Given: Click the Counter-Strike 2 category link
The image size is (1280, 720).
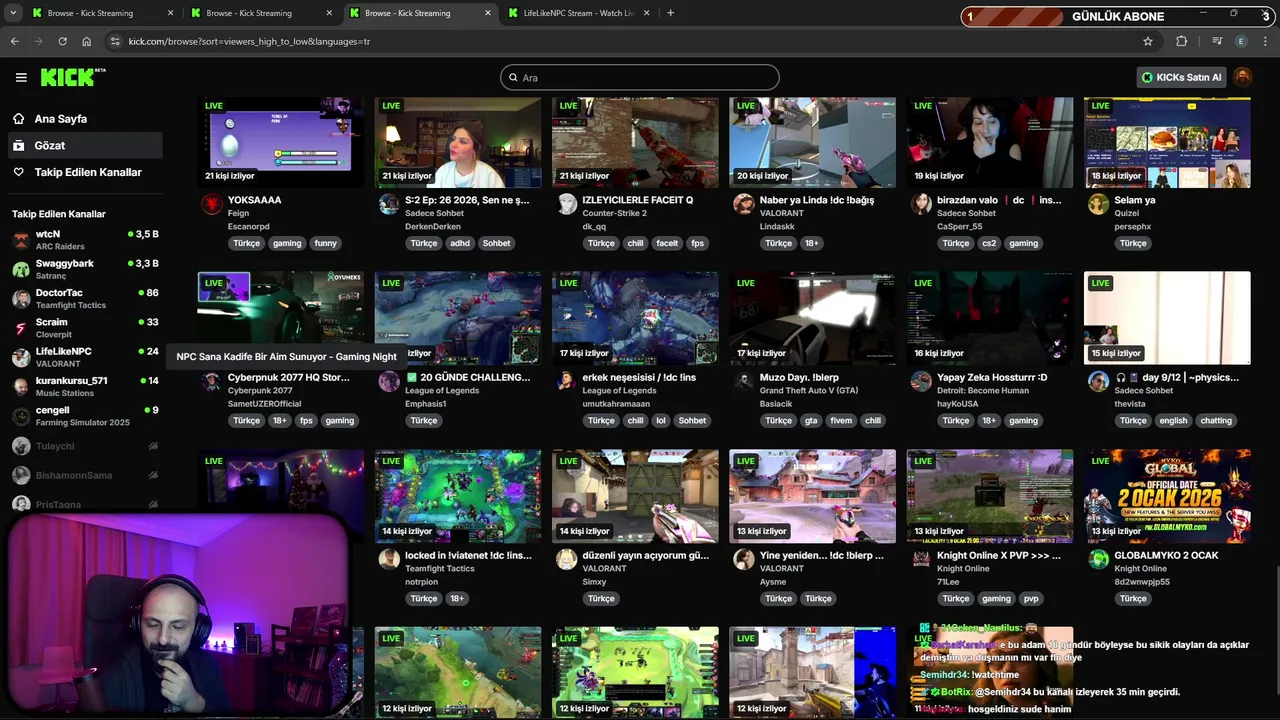Looking at the screenshot, I should coord(614,213).
